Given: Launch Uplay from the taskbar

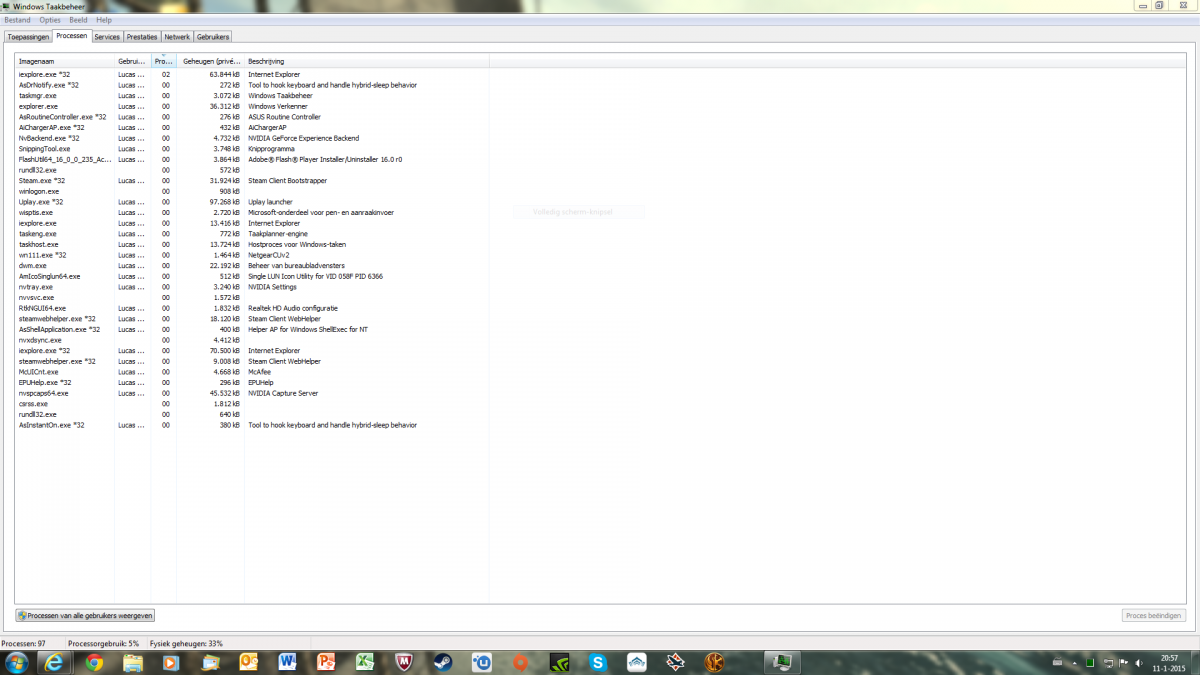Looking at the screenshot, I should (481, 662).
